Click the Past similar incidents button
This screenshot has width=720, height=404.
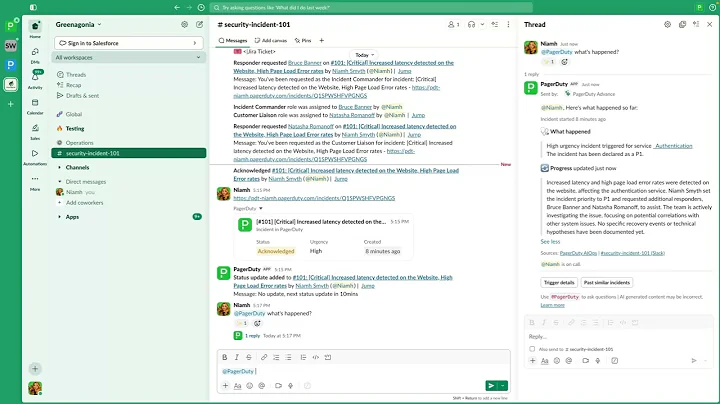607,282
